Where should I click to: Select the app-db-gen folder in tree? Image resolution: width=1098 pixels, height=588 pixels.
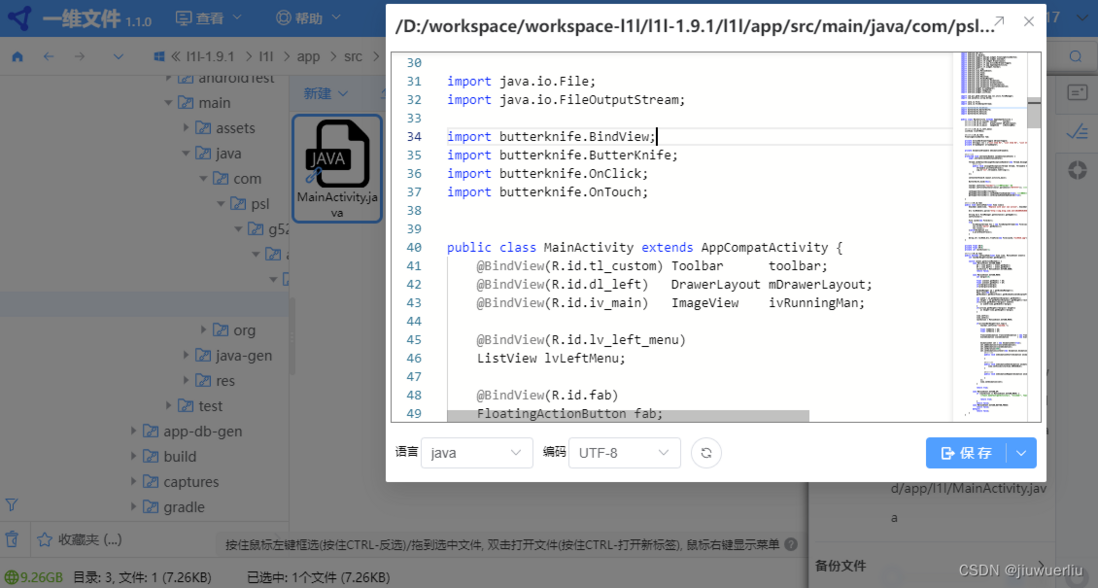pyautogui.click(x=193, y=431)
